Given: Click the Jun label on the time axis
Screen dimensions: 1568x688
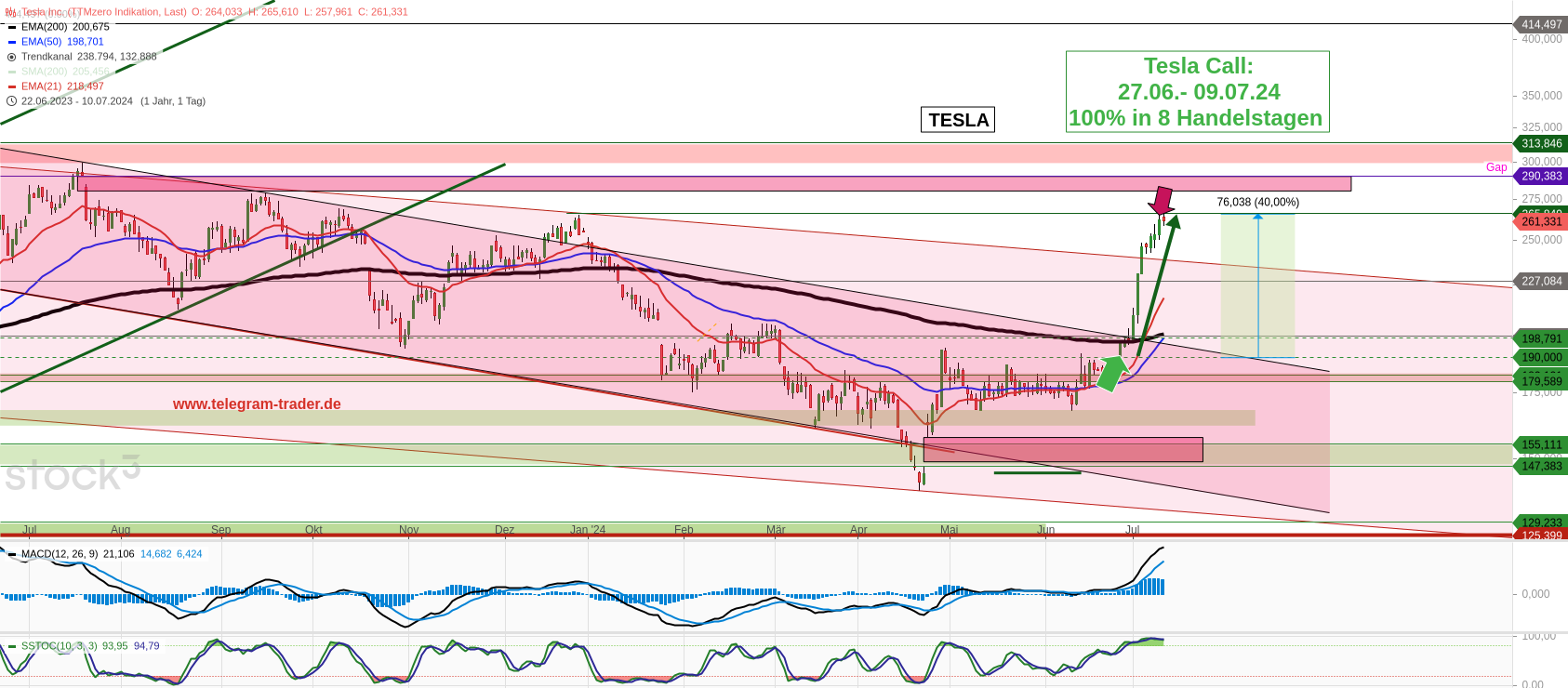Looking at the screenshot, I should point(1046,530).
